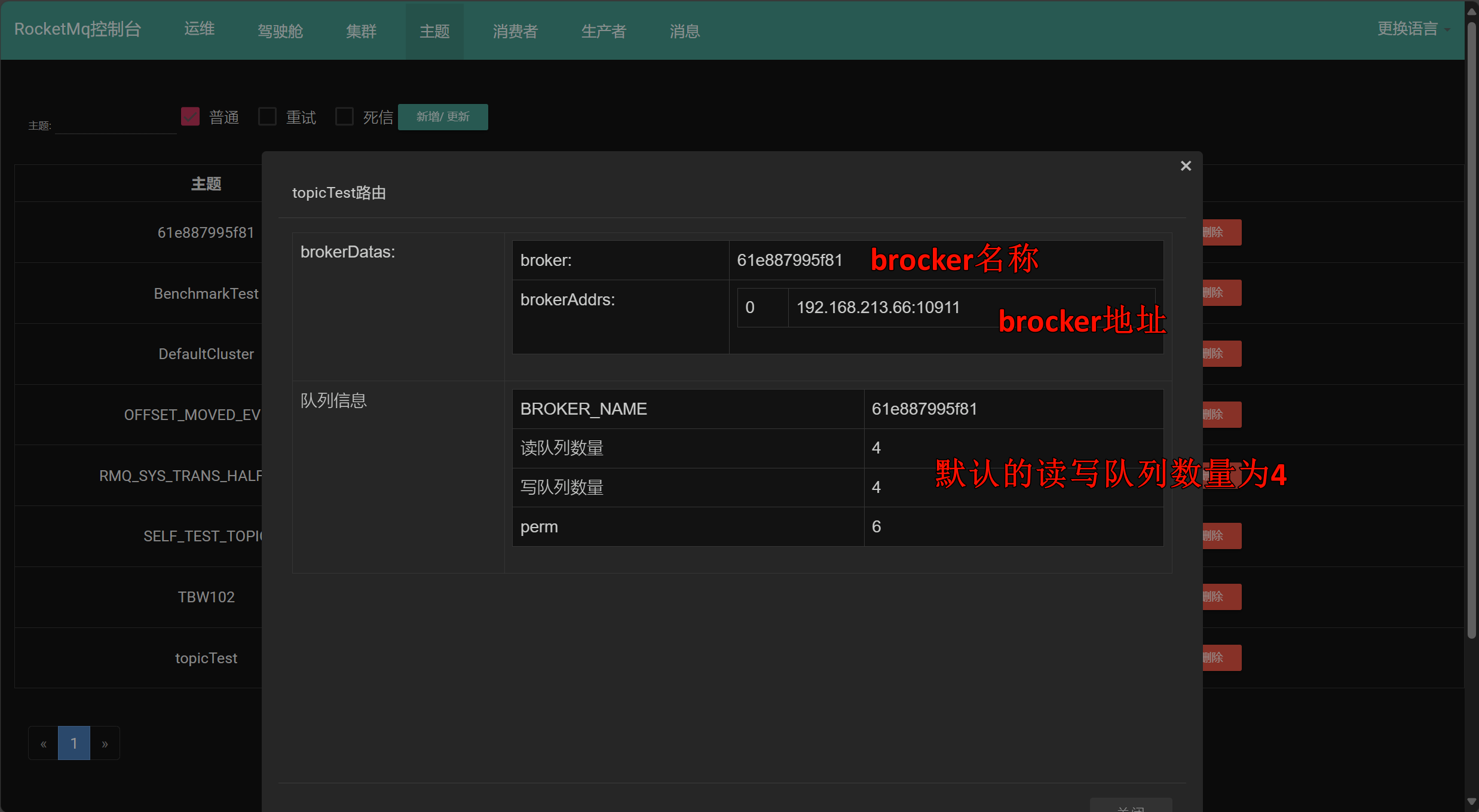The height and width of the screenshot is (812, 1479).
Task: Enable the 死信 topic filter checkbox
Action: click(344, 117)
